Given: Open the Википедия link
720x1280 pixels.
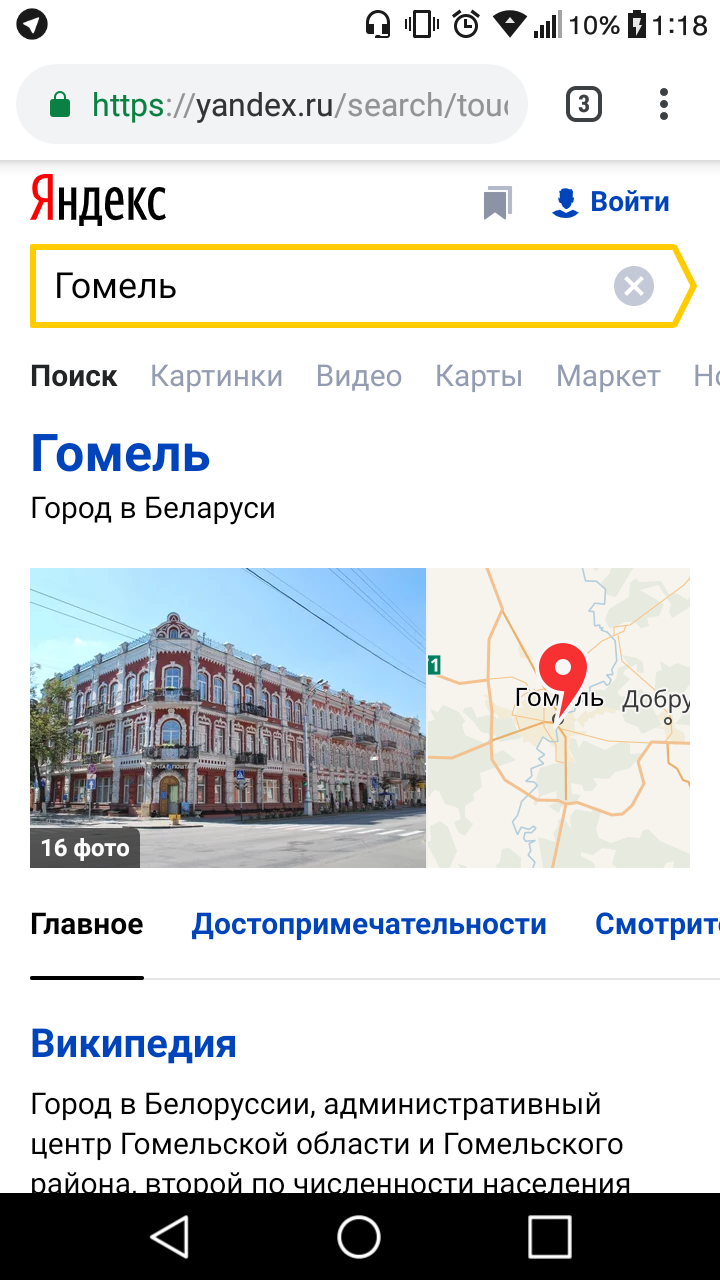Looking at the screenshot, I should (x=133, y=1043).
